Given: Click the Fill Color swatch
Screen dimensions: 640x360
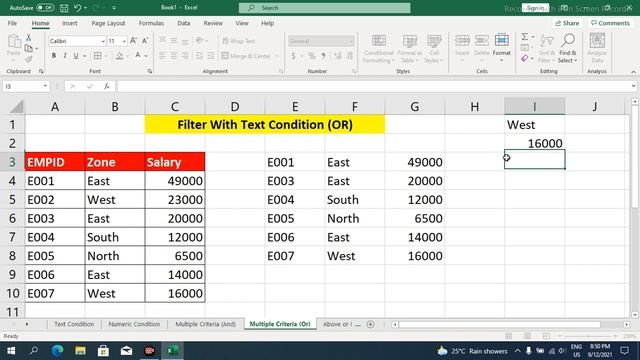Looking at the screenshot, I should pyautogui.click(x=119, y=56).
